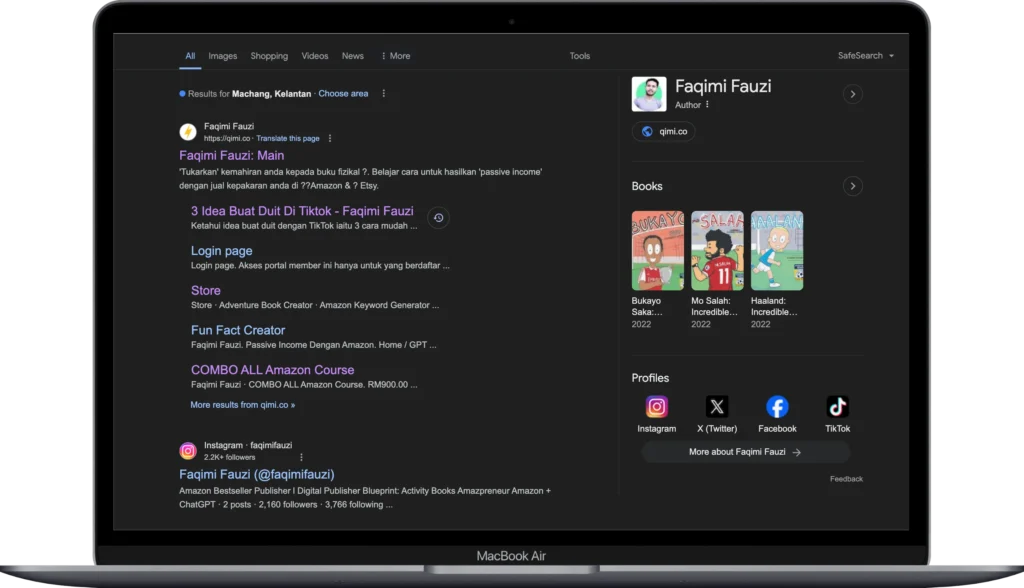
Task: Open the Login page sitelink
Action: [221, 251]
